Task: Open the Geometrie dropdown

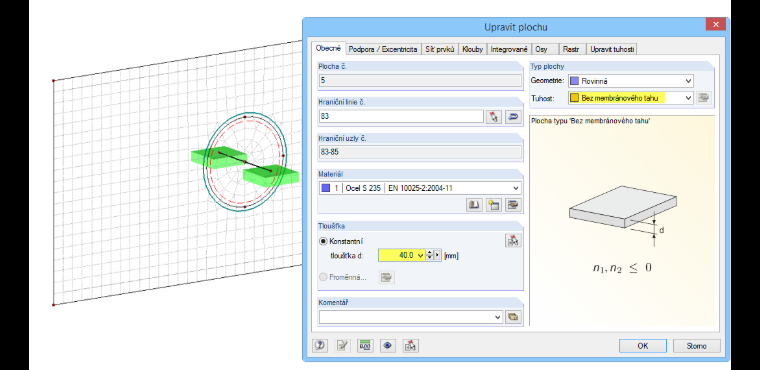Action: 689,81
